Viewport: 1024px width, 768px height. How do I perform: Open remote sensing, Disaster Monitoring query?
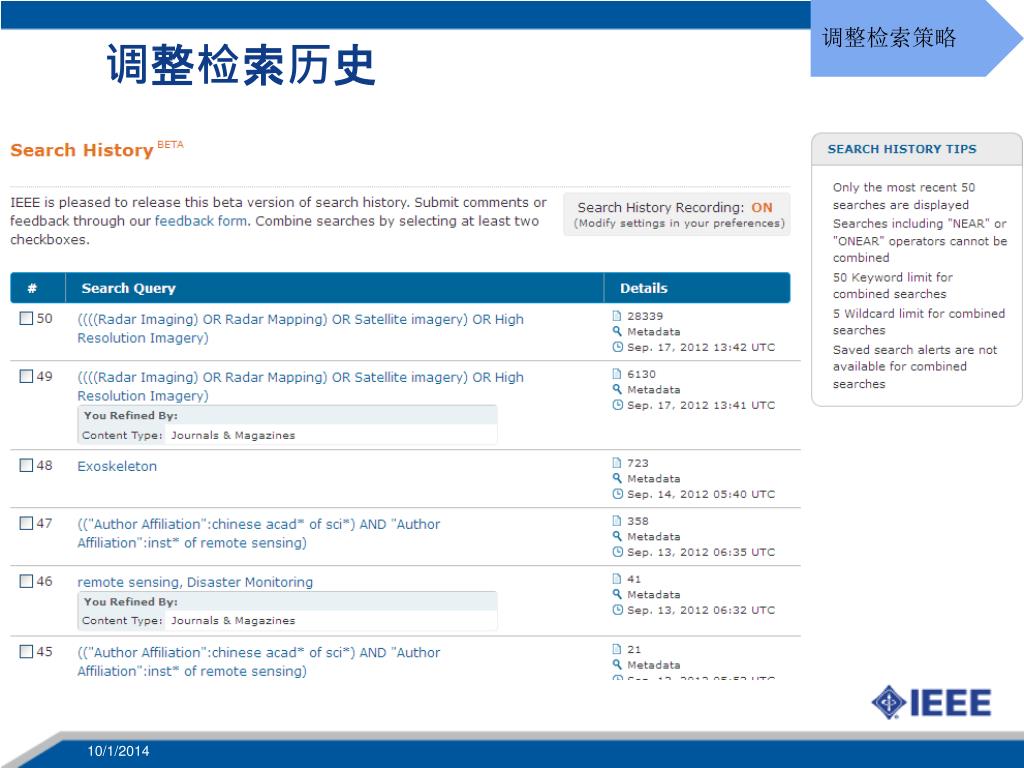click(195, 582)
